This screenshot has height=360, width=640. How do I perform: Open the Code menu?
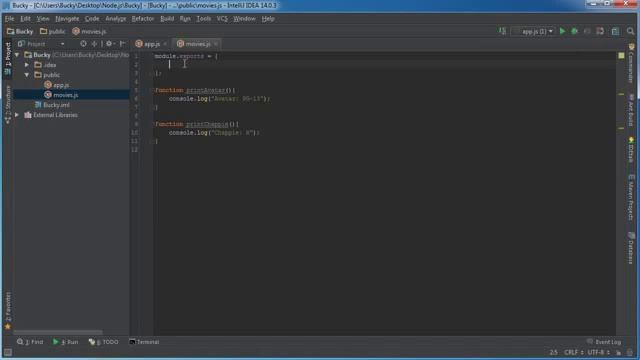92,19
